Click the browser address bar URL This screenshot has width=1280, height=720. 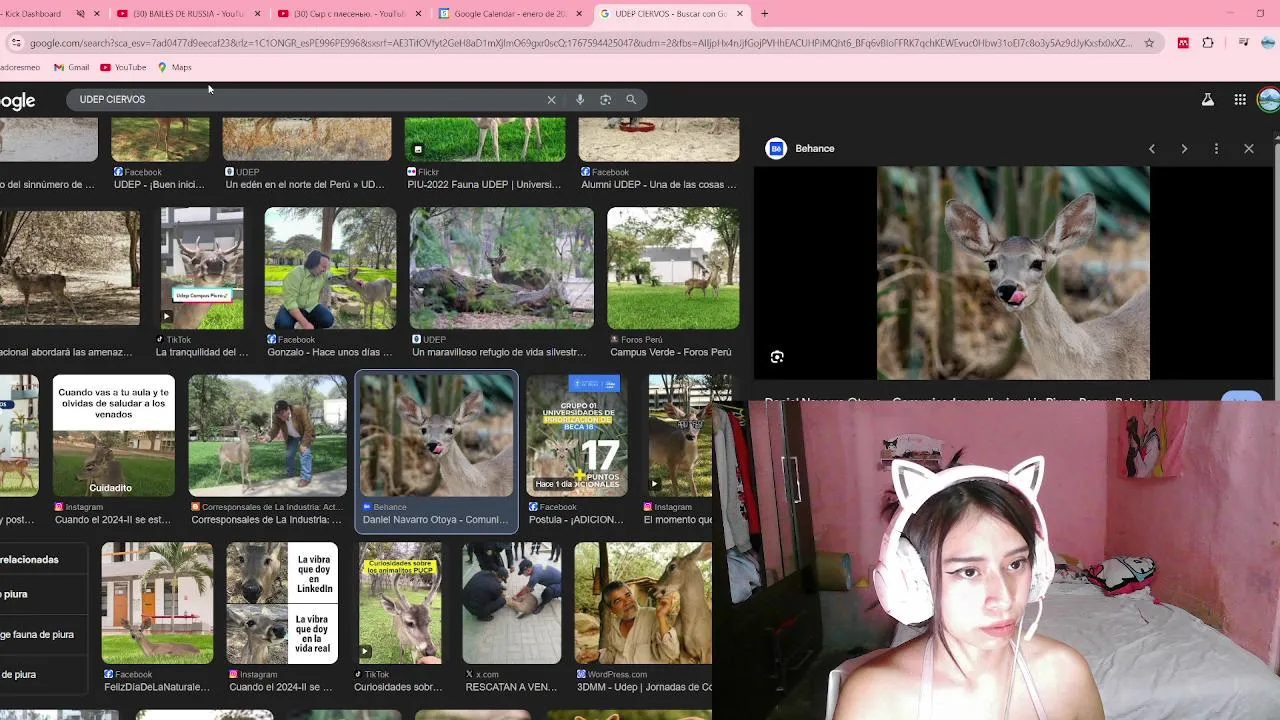pyautogui.click(x=580, y=43)
